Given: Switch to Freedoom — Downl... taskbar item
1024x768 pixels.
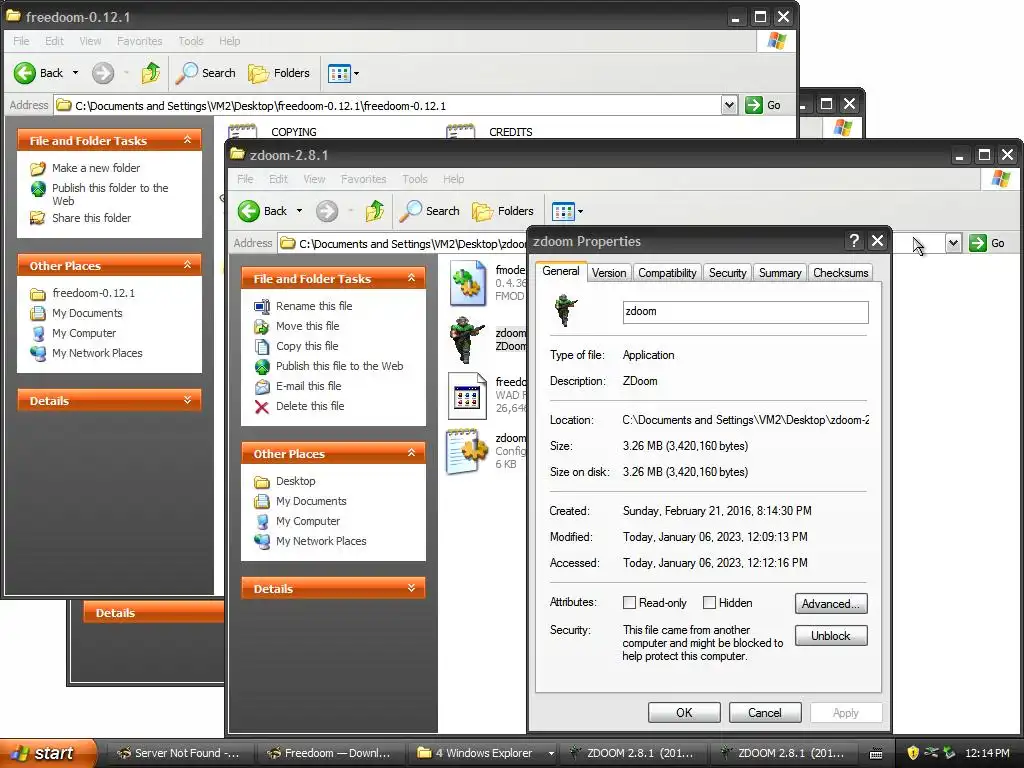Looking at the screenshot, I should tap(330, 753).
